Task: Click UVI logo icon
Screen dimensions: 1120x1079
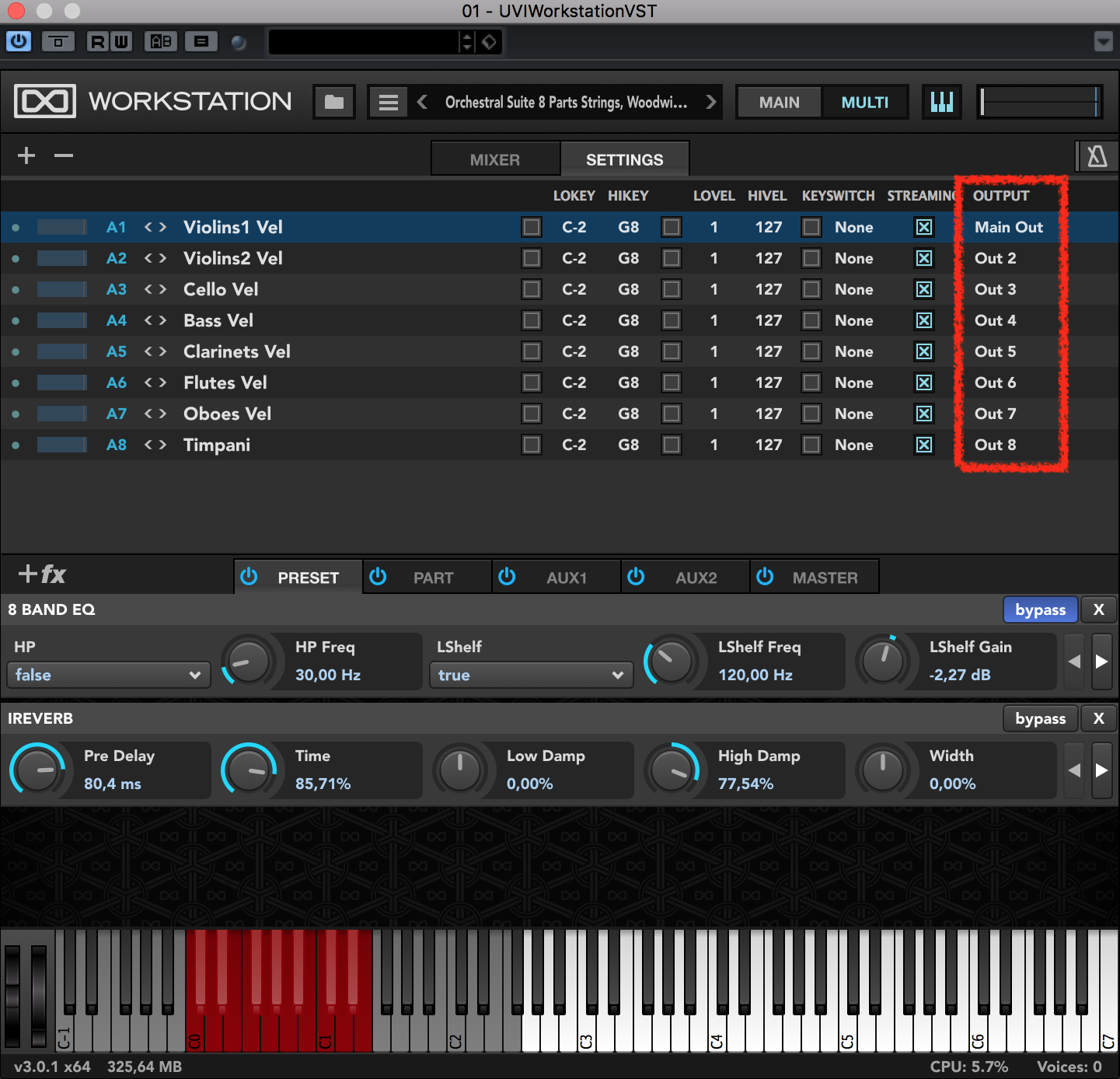Action: pos(45,101)
